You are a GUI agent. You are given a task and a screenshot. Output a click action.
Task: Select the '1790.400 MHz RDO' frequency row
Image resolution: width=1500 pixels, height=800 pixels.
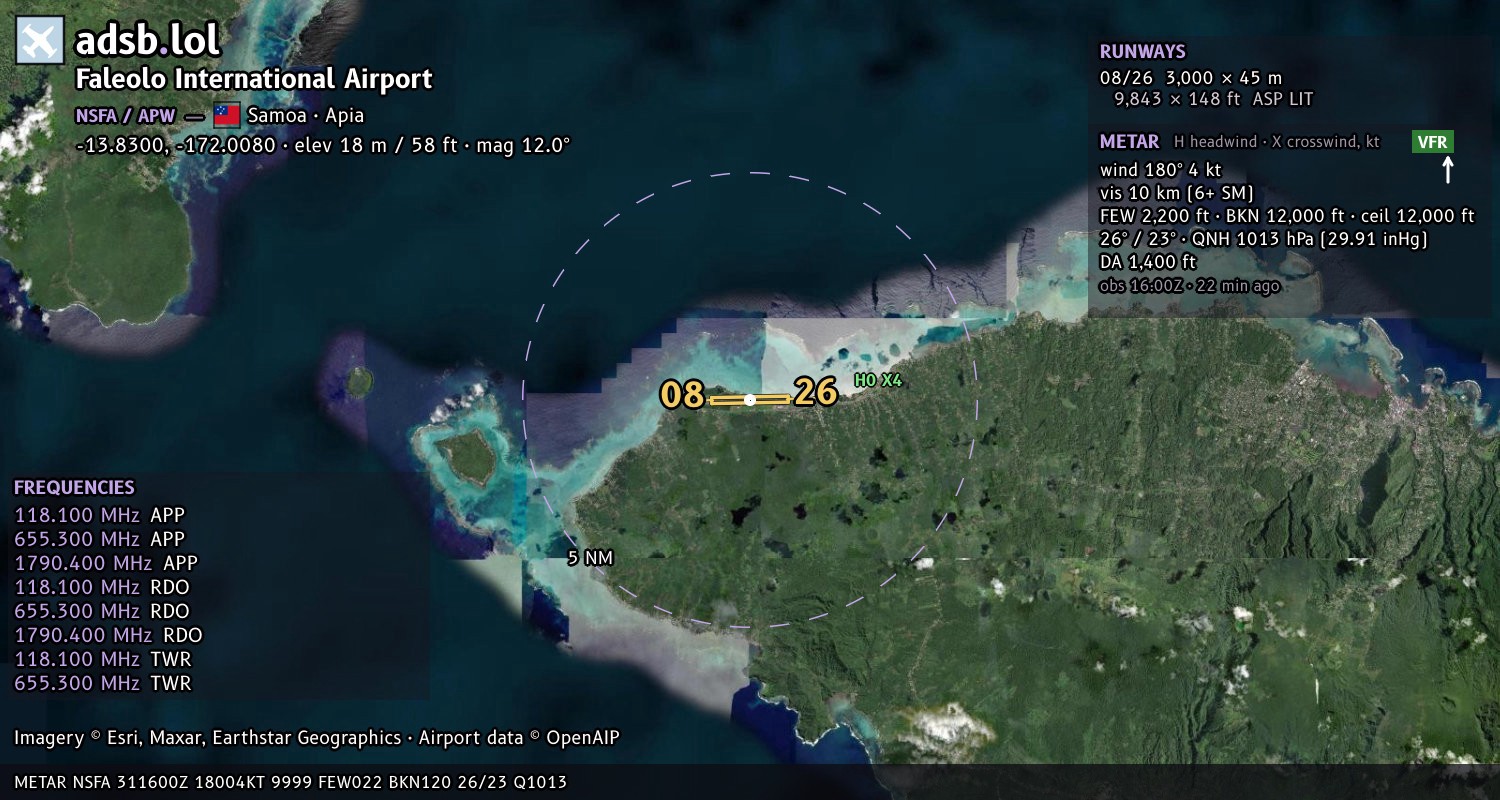click(x=108, y=636)
